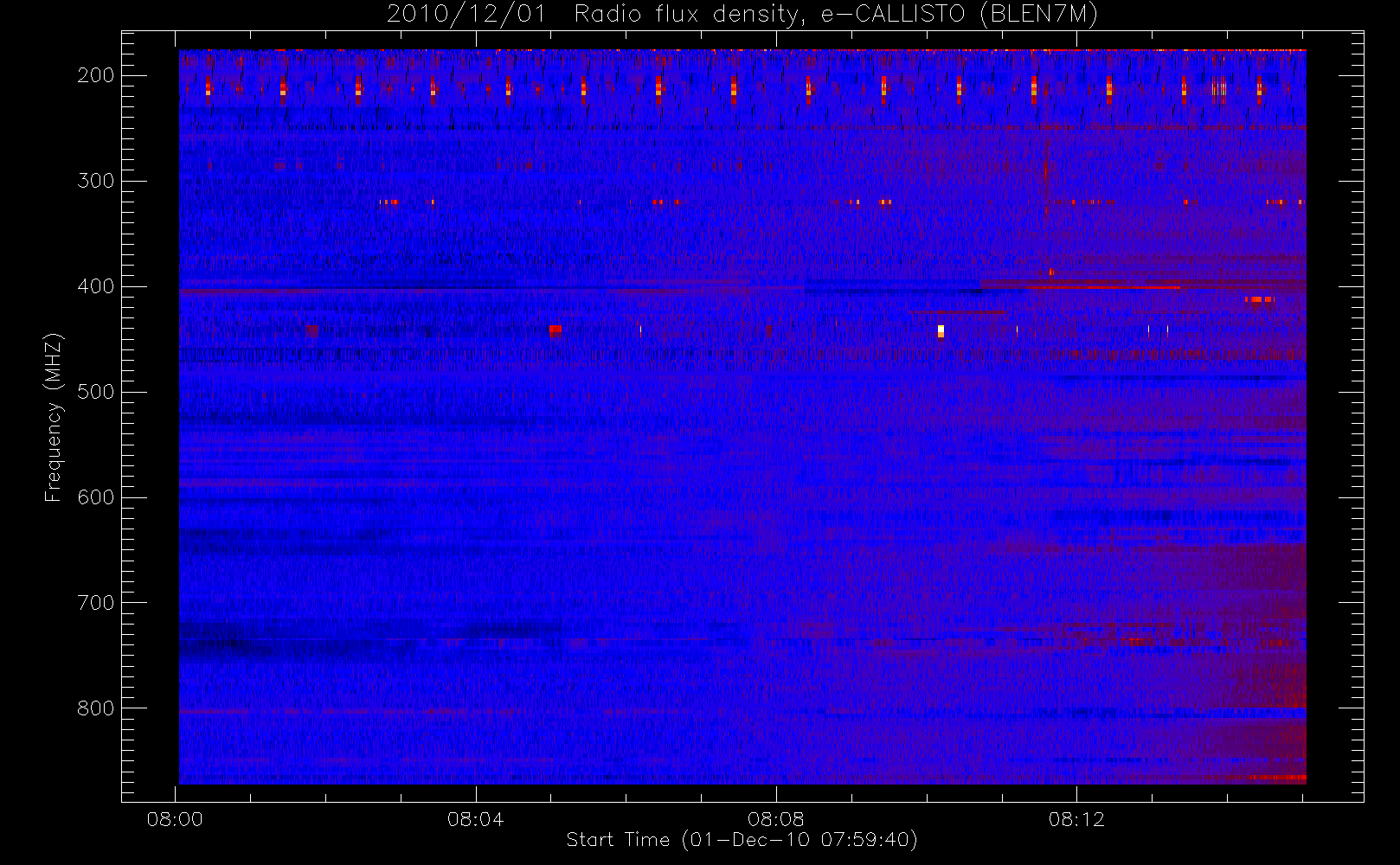Click the Frequency (MHZ) axis label
The image size is (1400, 865).
(54, 417)
